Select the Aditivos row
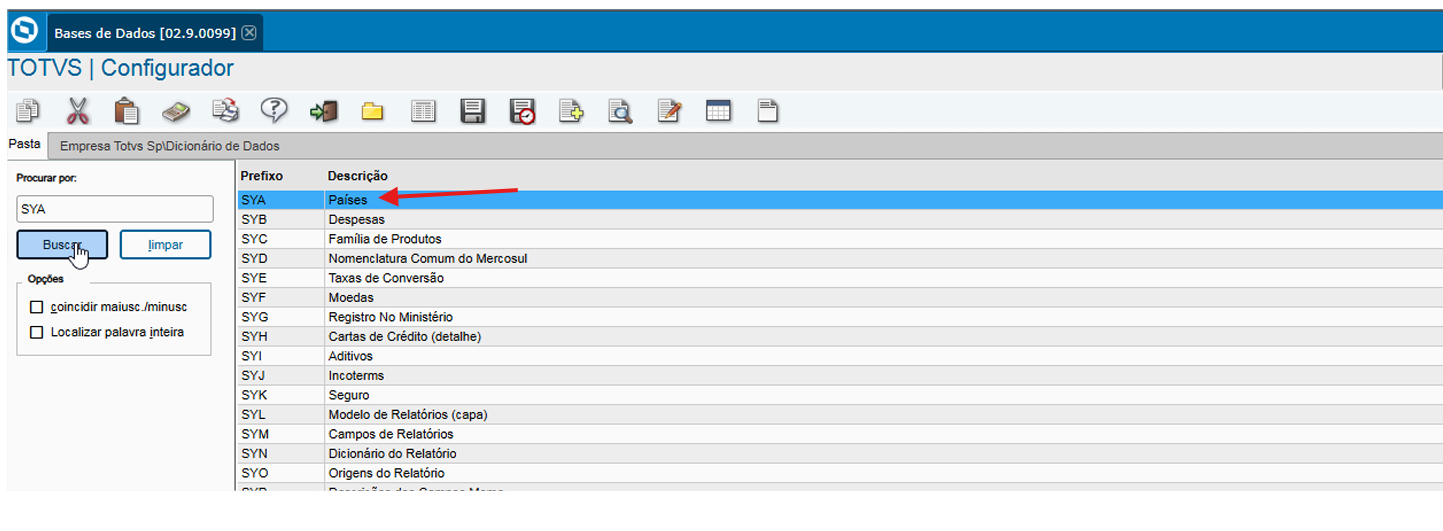This screenshot has width=1443, height=531. (840, 356)
